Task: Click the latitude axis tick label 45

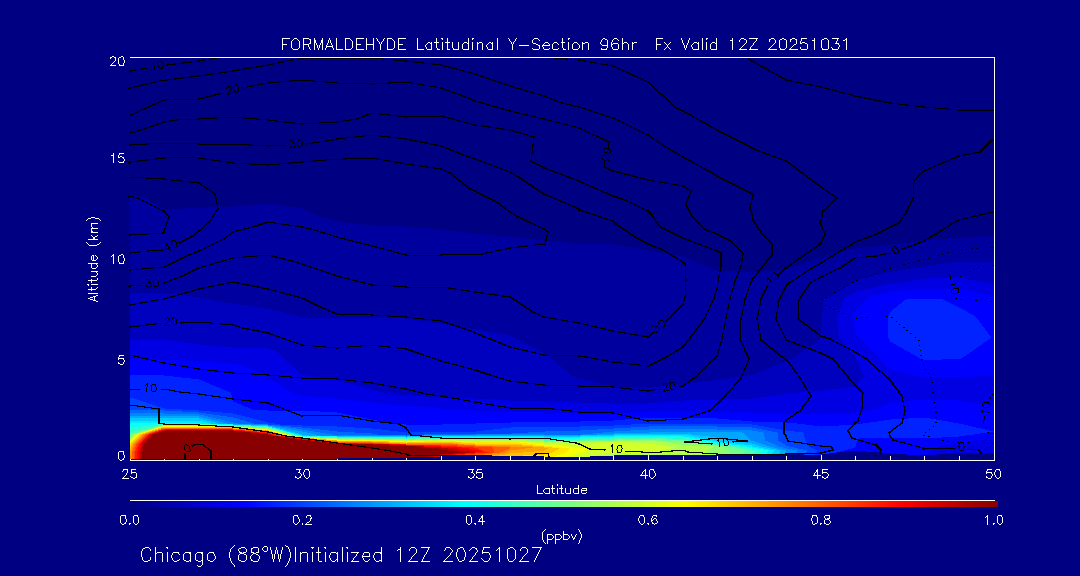Action: coord(821,474)
